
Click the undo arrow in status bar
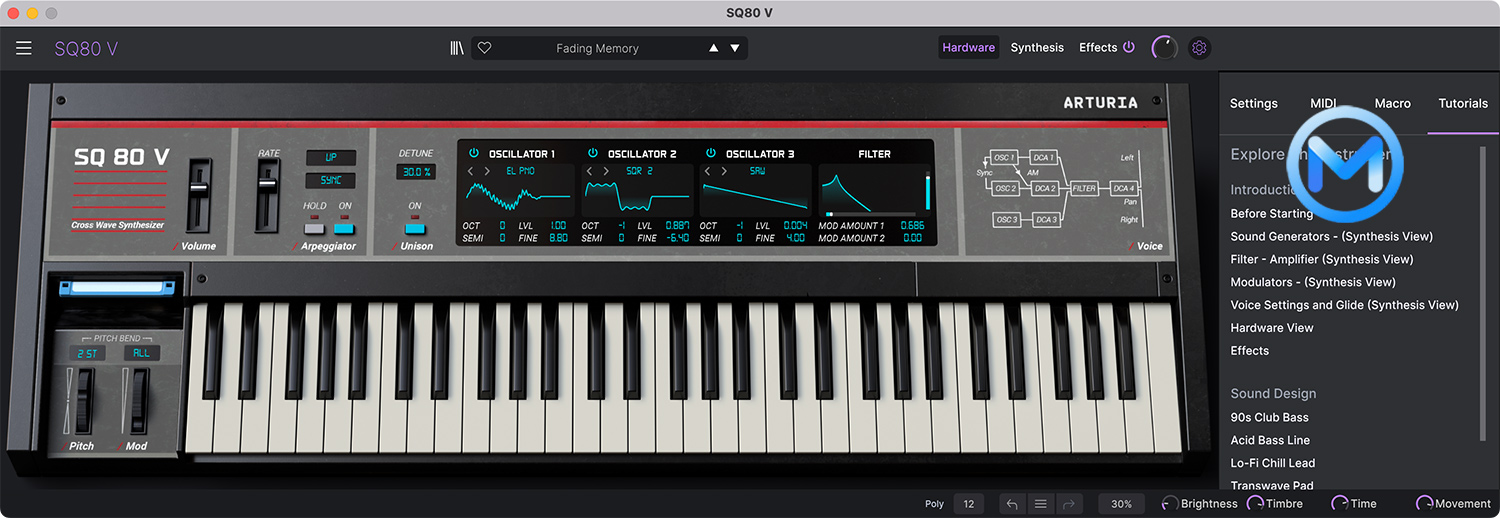[x=1012, y=504]
